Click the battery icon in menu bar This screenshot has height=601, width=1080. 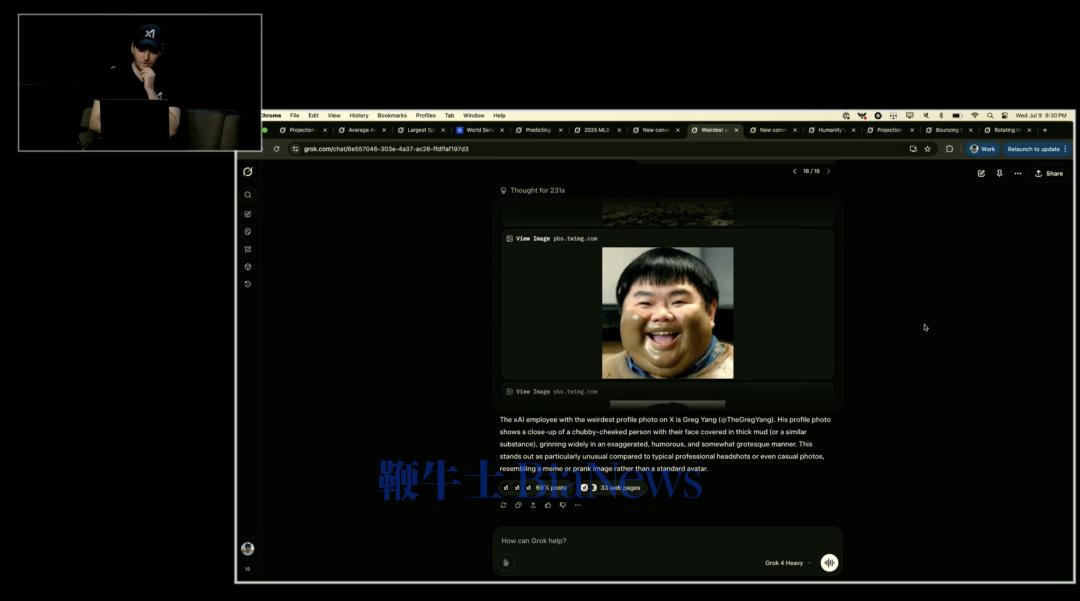[957, 116]
